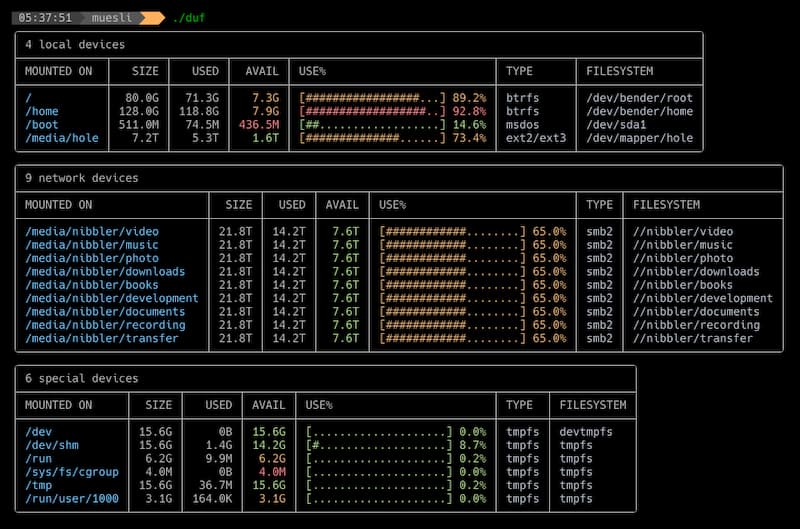Viewport: 800px width, 529px height.
Task: Click the /home mount point
Action: (x=42, y=111)
